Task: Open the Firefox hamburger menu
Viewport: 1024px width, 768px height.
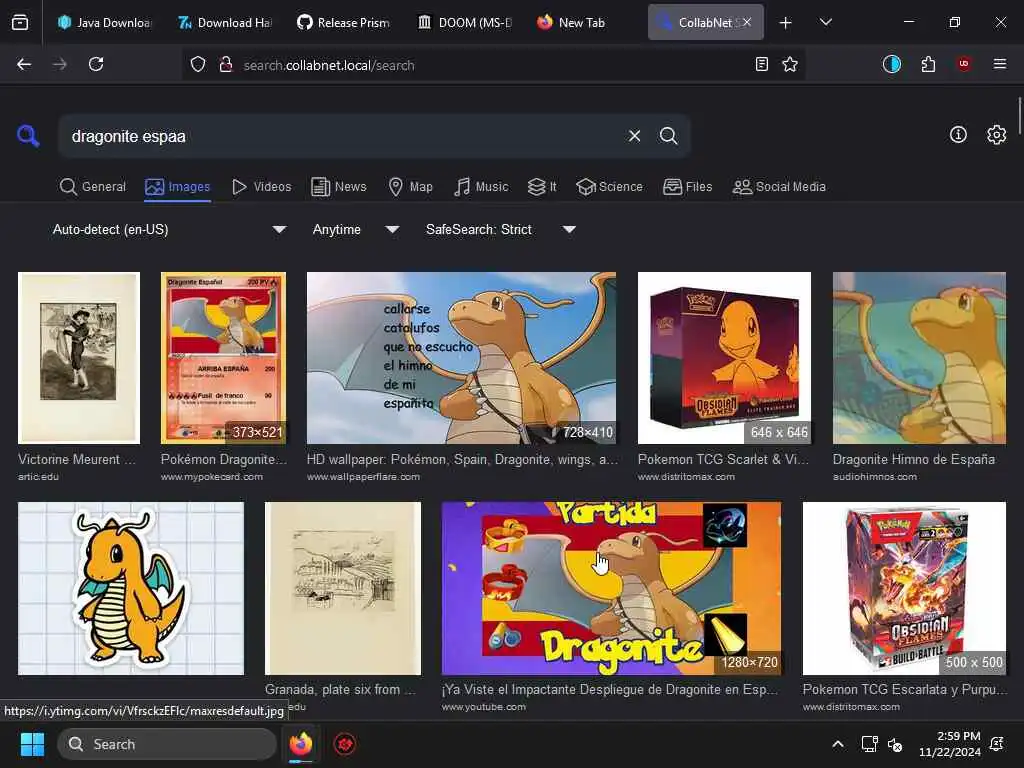Action: point(999,64)
